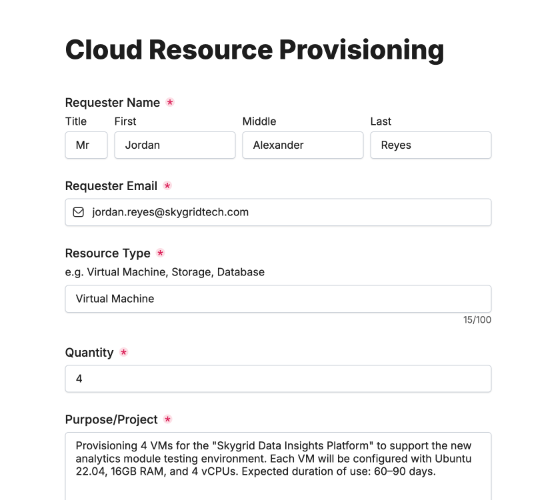Click the Cloud Resource Provisioning heading

[x=255, y=50]
